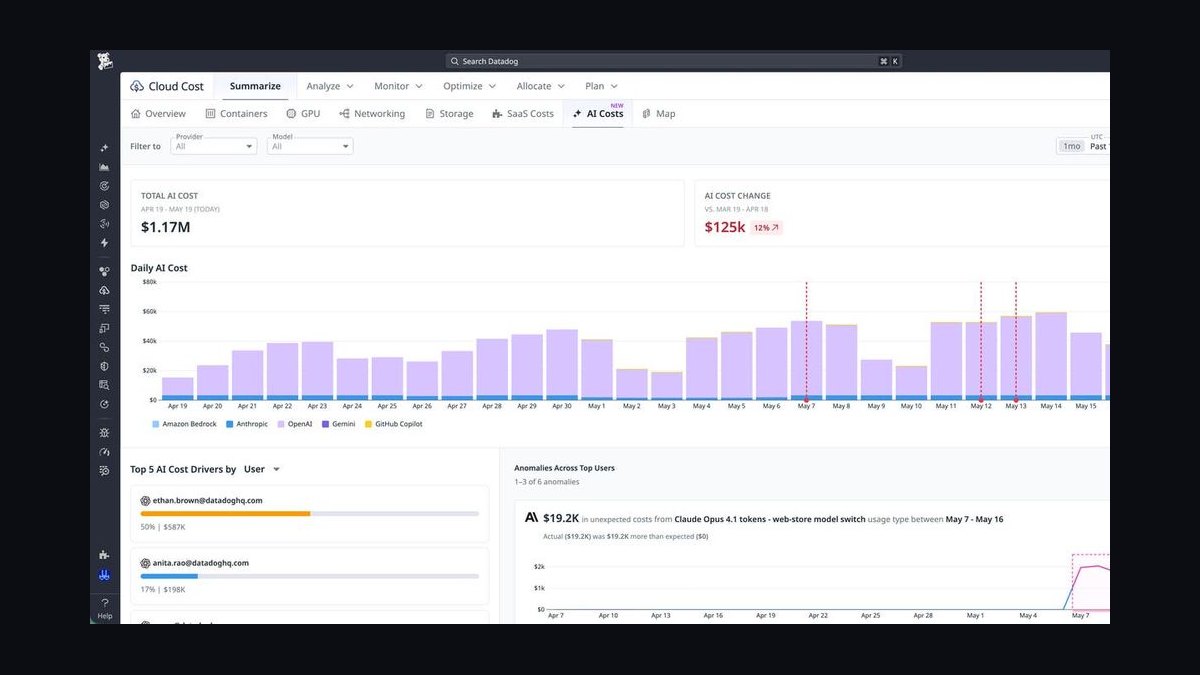Switch to the SaaS Costs tab

(x=523, y=114)
